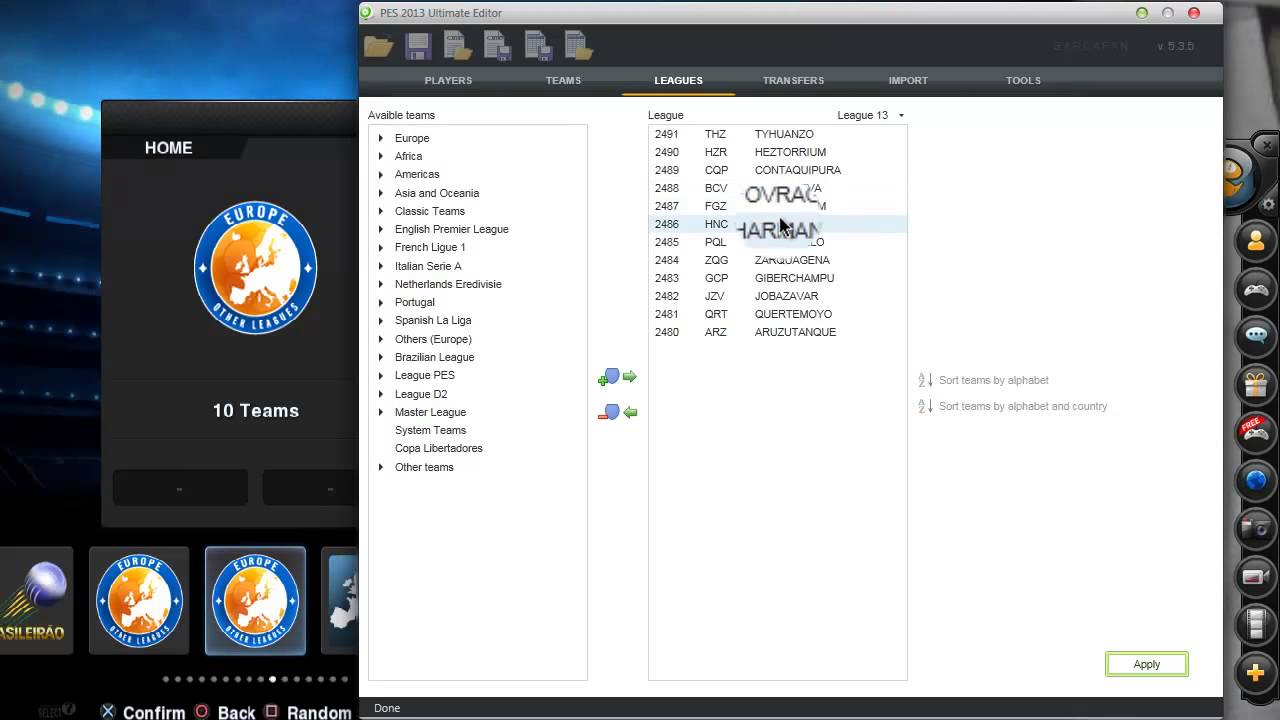Select team 2491 TYHUANZO in league list

pos(778,134)
